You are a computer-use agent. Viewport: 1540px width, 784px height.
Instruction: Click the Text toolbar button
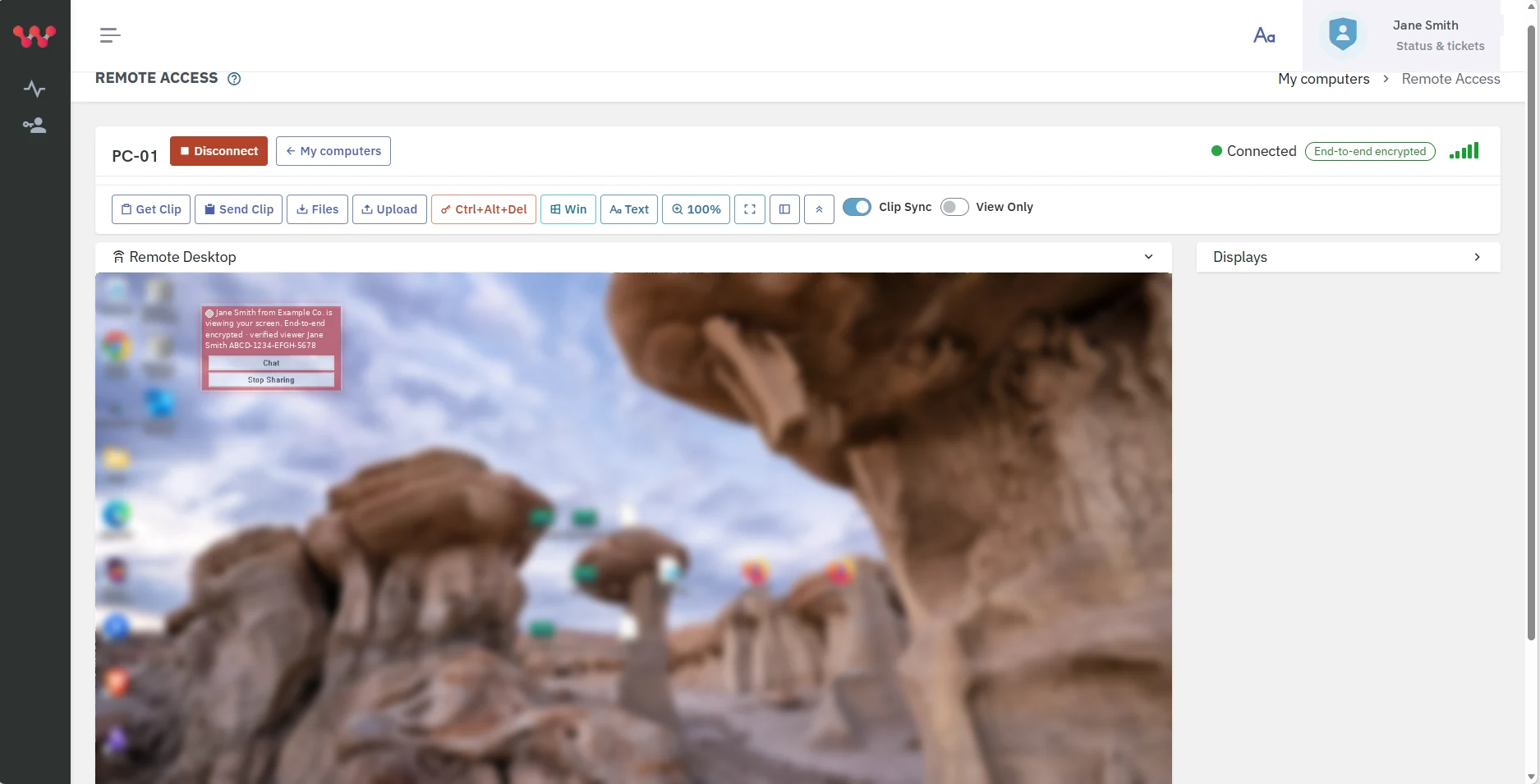pos(629,209)
